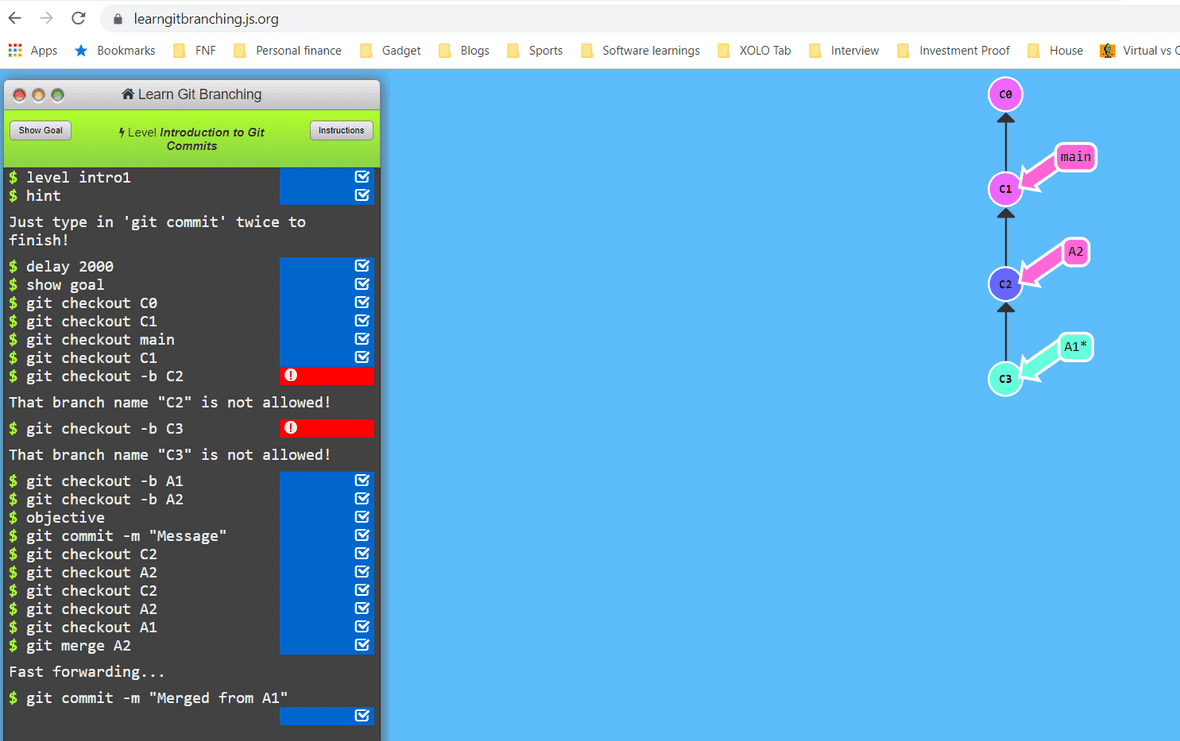Click the A2 branch label
This screenshot has width=1180, height=741.
tap(1075, 252)
